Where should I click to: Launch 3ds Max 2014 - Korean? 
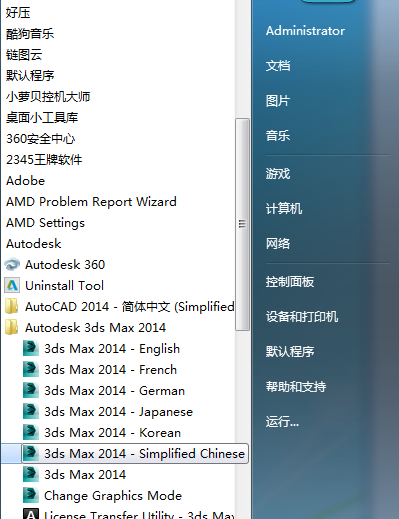[x=112, y=433]
